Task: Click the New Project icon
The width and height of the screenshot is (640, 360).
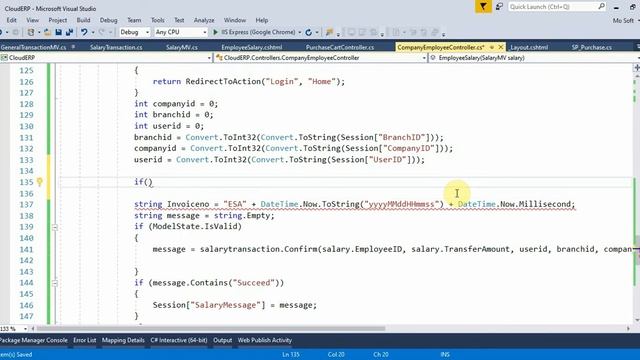Action: (x=31, y=32)
